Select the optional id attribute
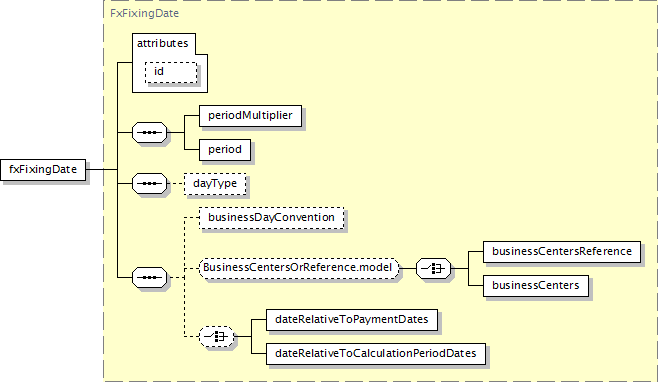 pos(171,72)
